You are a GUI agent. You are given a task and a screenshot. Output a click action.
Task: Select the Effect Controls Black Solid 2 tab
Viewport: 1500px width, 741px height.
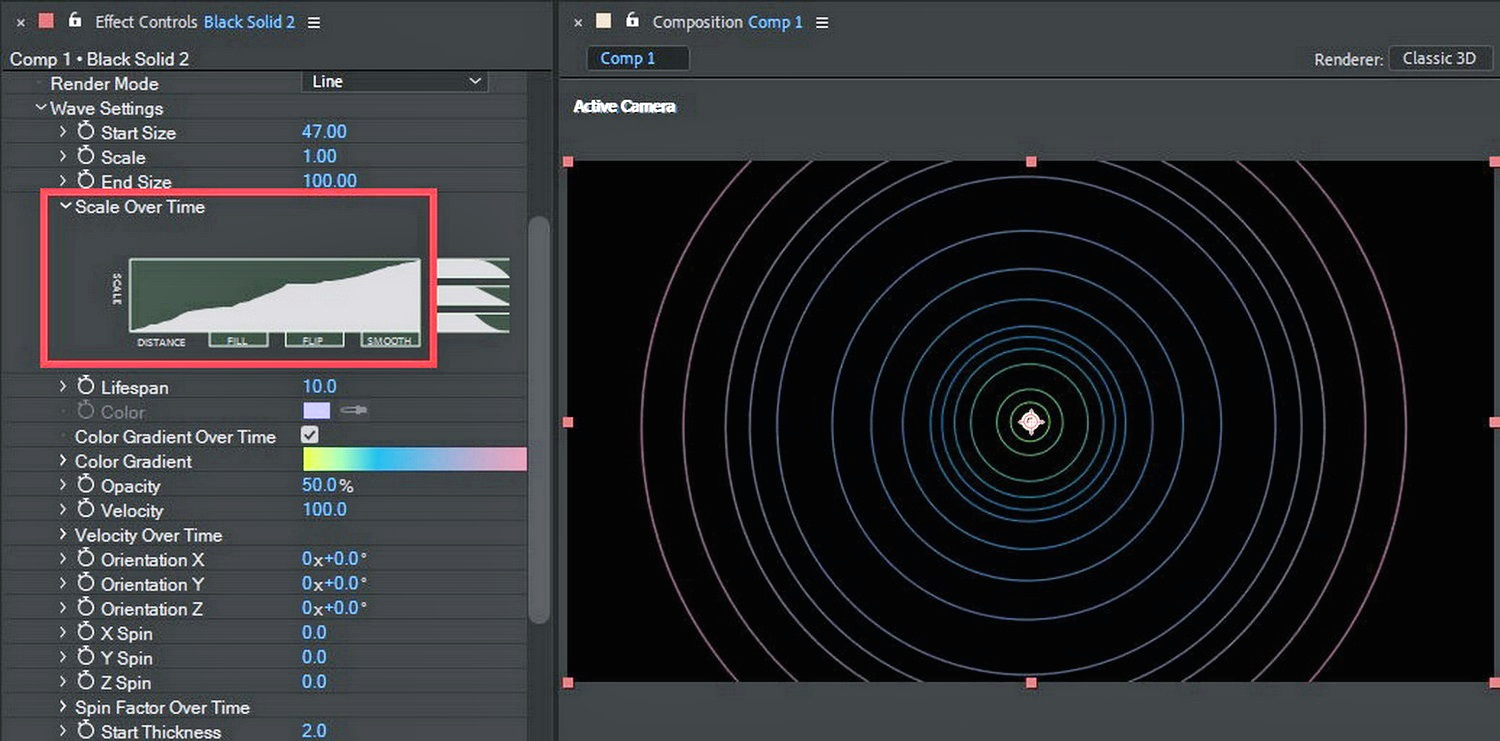[x=195, y=22]
